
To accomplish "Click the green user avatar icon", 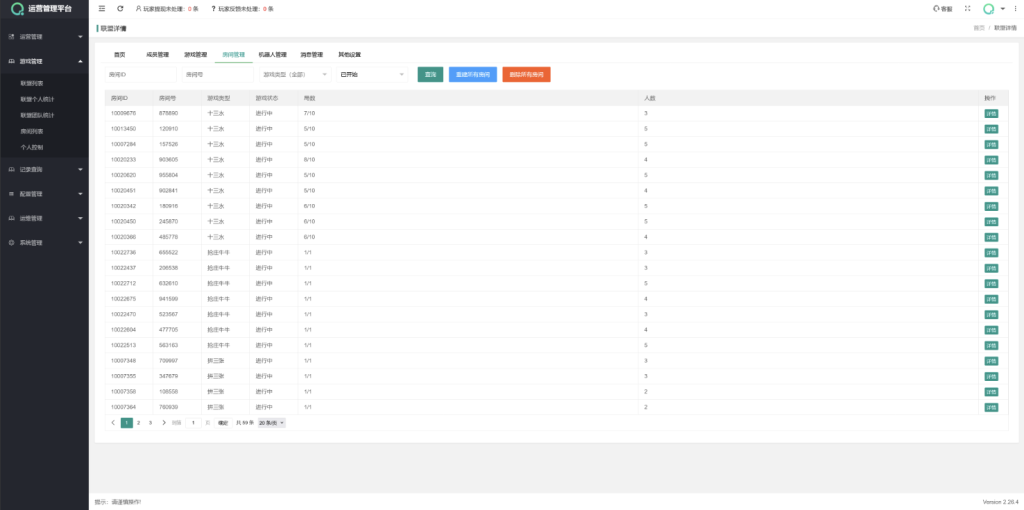I will point(988,9).
